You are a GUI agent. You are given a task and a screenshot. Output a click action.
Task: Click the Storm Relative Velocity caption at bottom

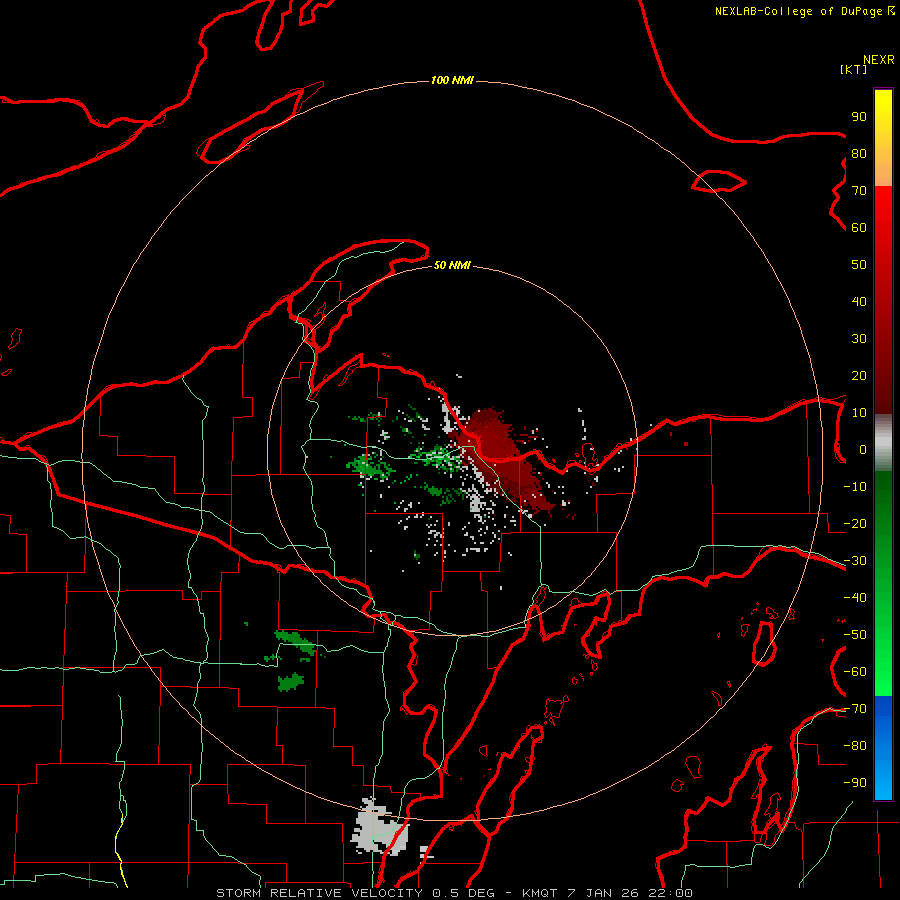(x=454, y=893)
